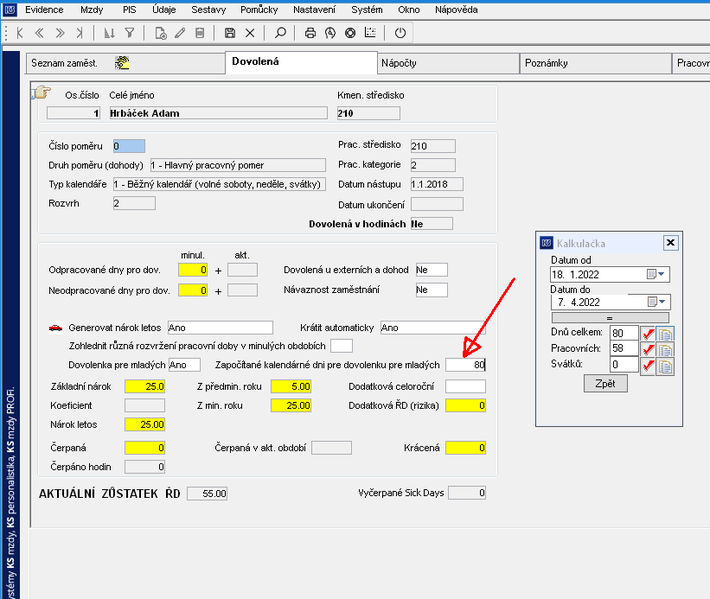Open the Údaje menu
This screenshot has width=710, height=599.
coord(164,10)
